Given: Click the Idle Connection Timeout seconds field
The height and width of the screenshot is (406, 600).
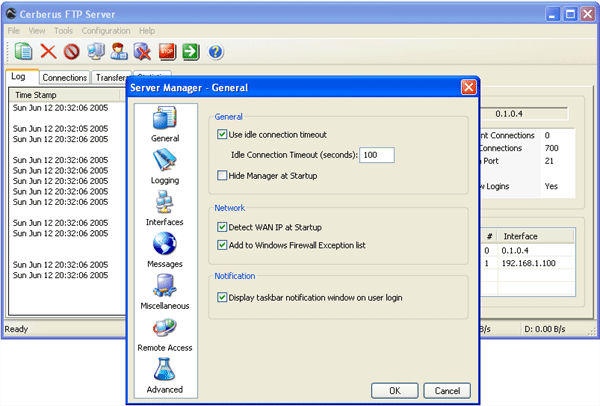Looking at the screenshot, I should pos(377,155).
